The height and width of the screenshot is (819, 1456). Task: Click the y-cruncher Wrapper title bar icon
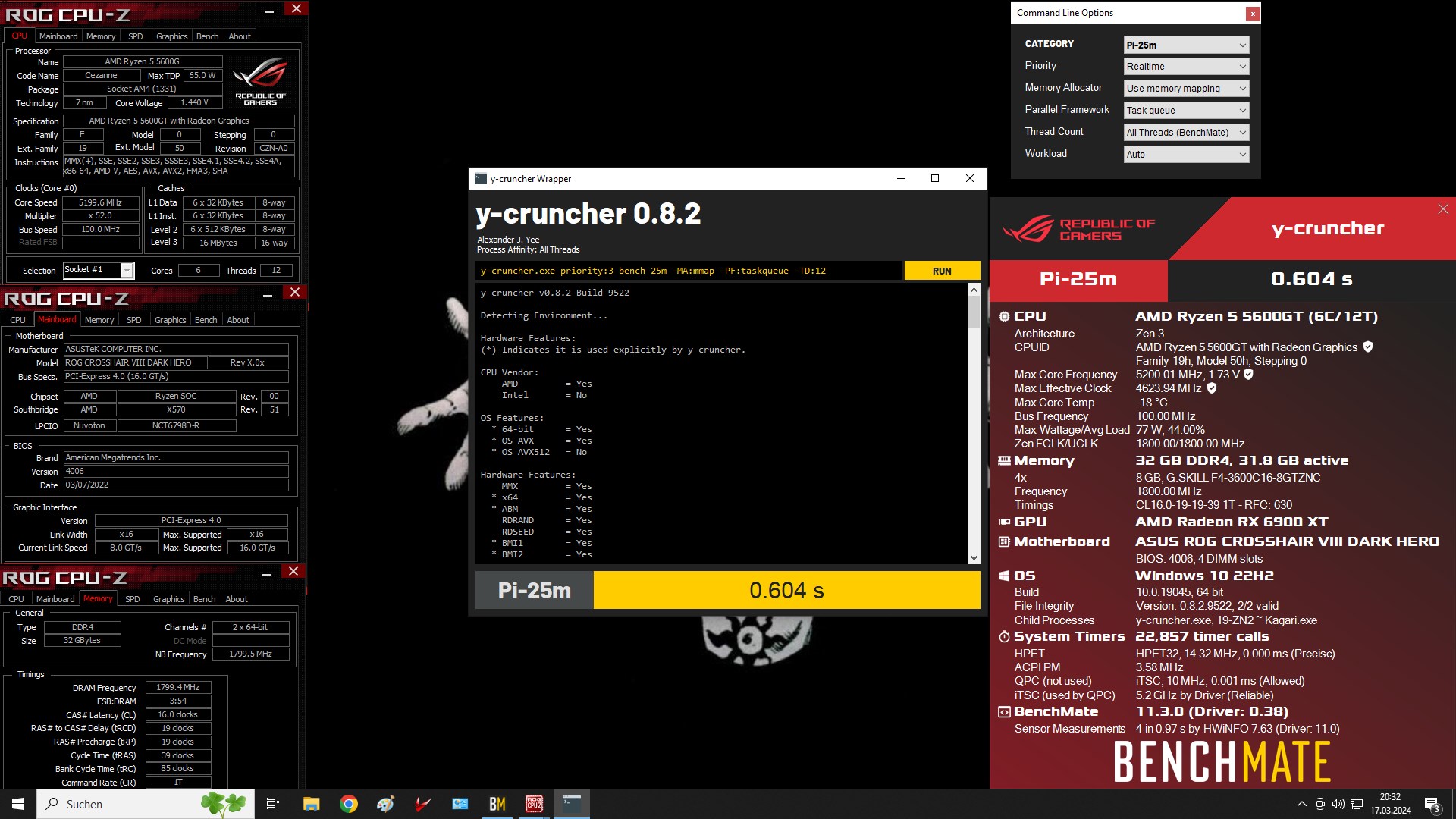(x=480, y=179)
